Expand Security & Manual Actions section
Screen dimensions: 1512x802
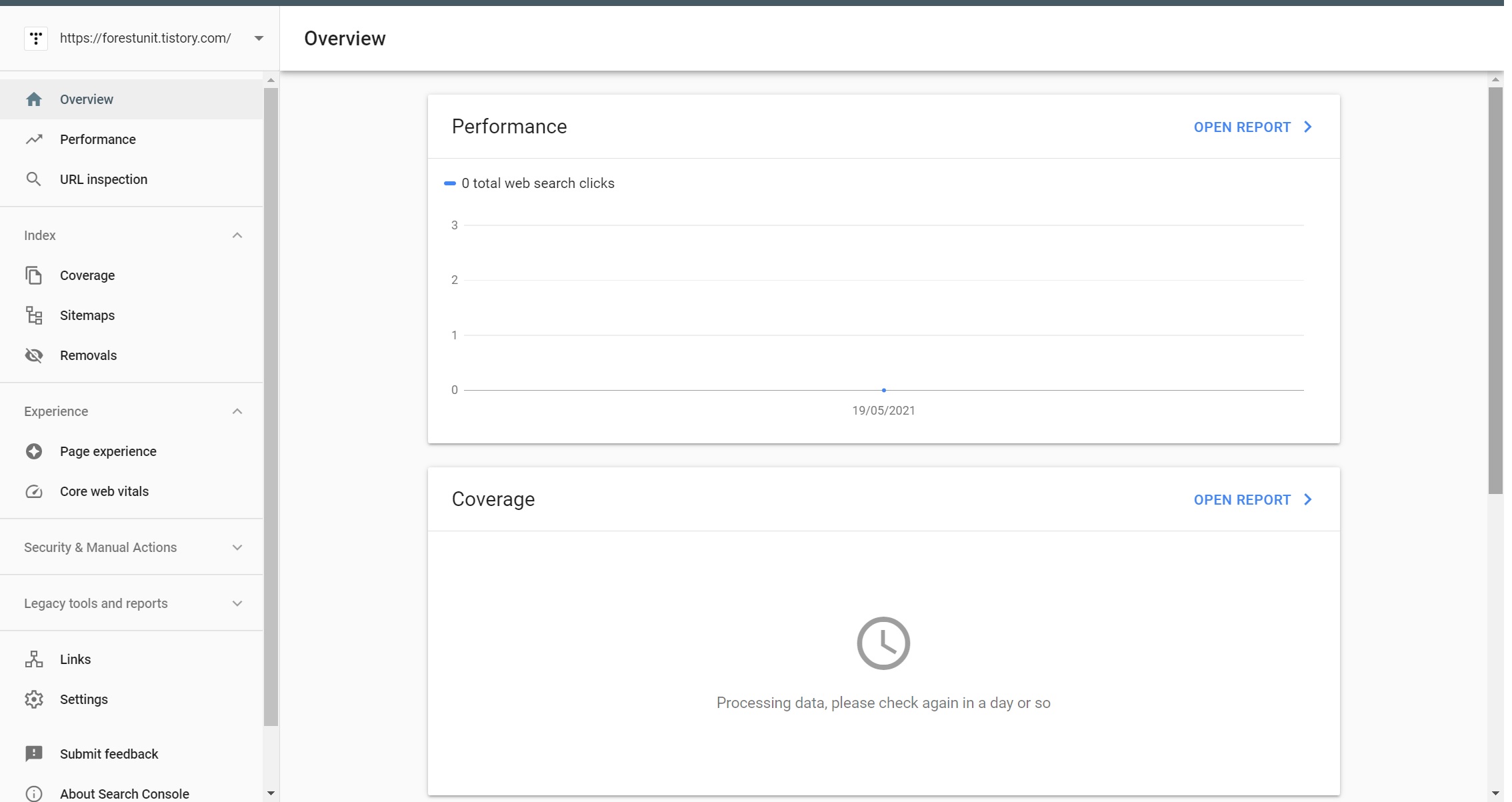tap(237, 547)
